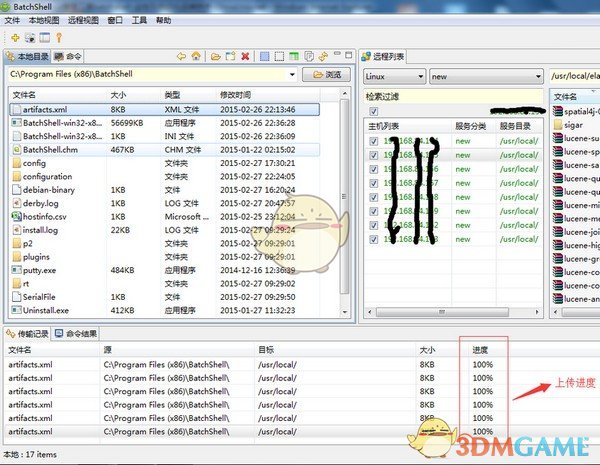Click the dashed deselect square icon
600x465 pixels.
pyautogui.click(x=279, y=57)
